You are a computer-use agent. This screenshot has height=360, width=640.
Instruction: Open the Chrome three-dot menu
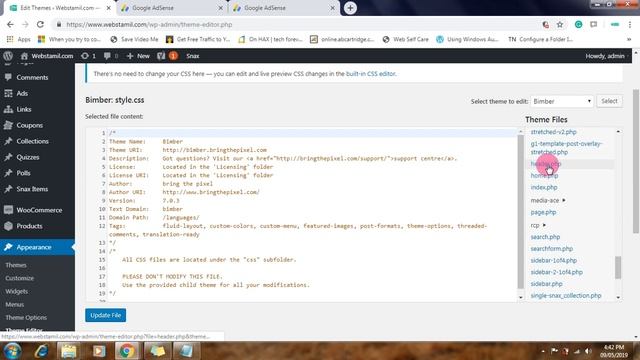[629, 24]
